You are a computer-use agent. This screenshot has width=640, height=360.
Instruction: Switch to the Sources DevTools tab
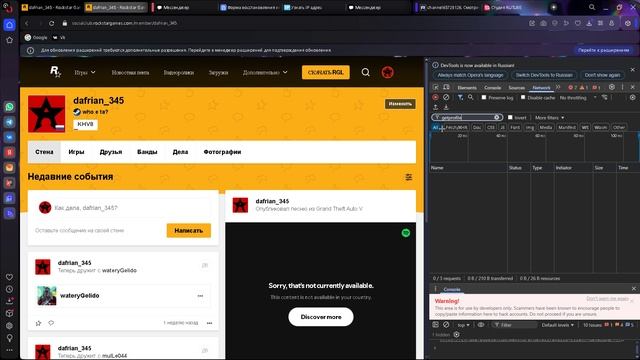pos(516,87)
